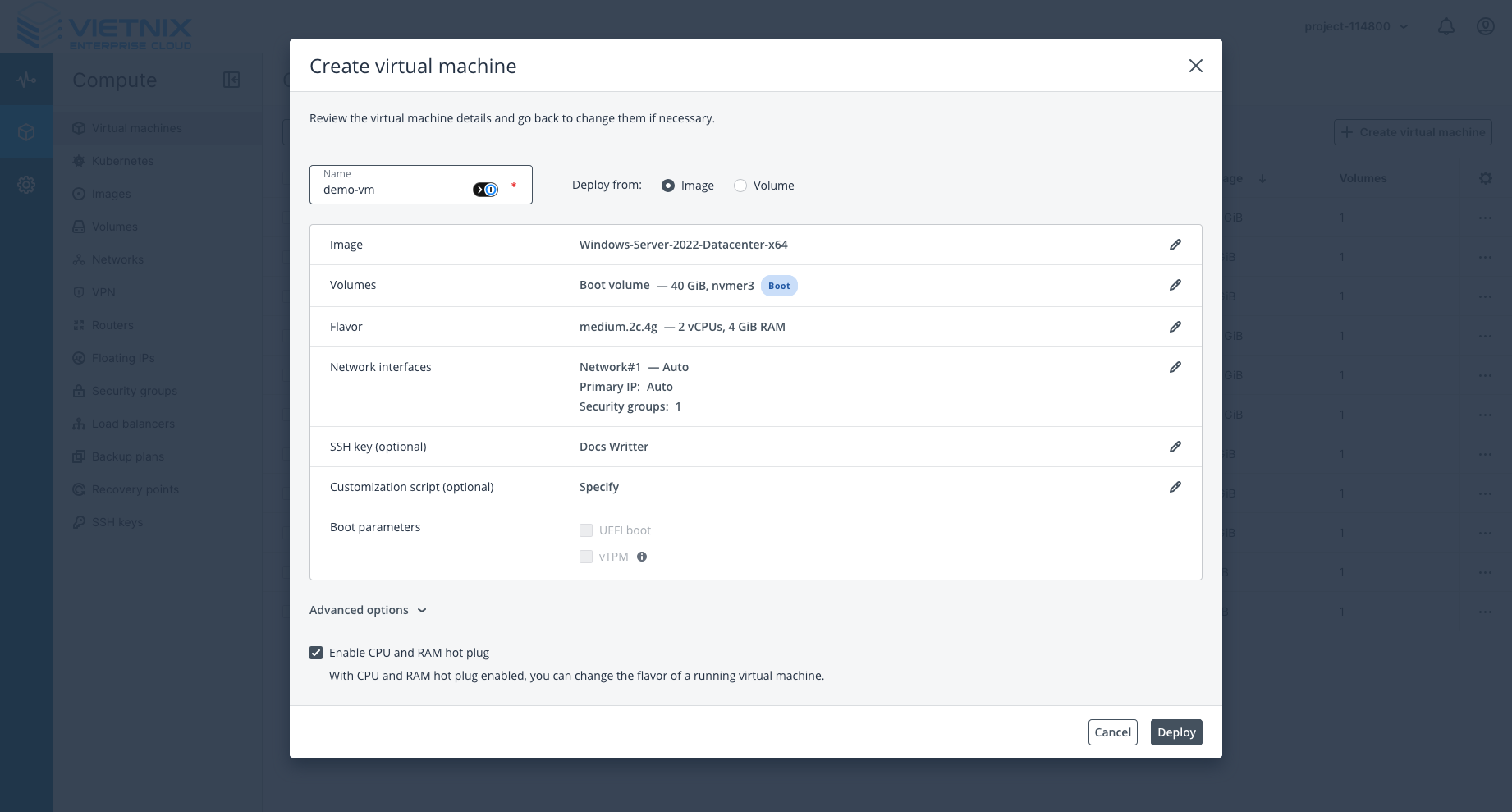The image size is (1512, 812).
Task: Edit the Flavor via its pencil icon
Action: (x=1175, y=327)
